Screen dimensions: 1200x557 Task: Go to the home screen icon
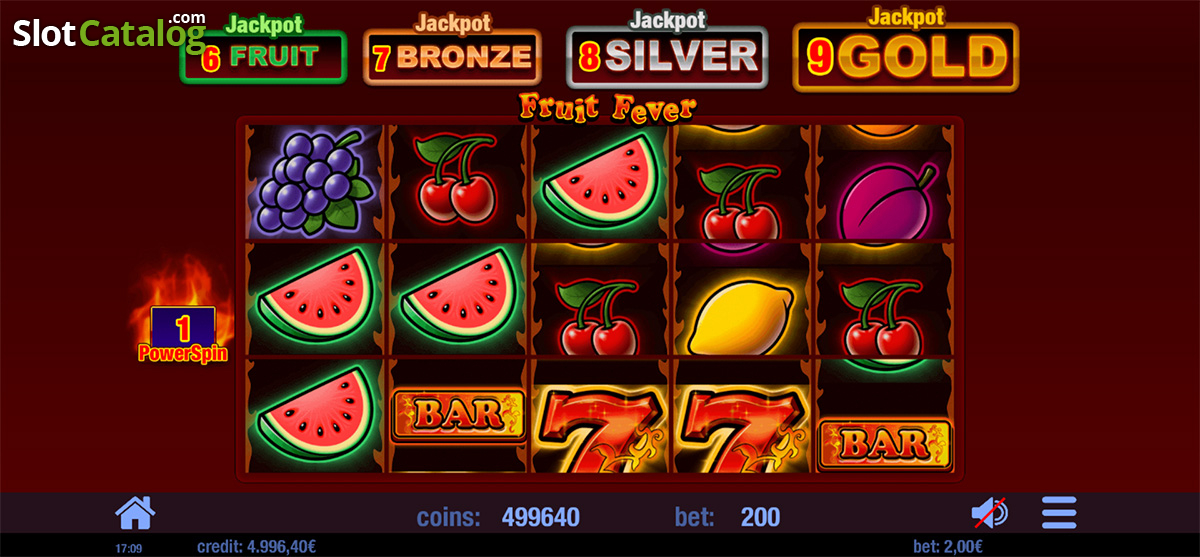tap(135, 514)
